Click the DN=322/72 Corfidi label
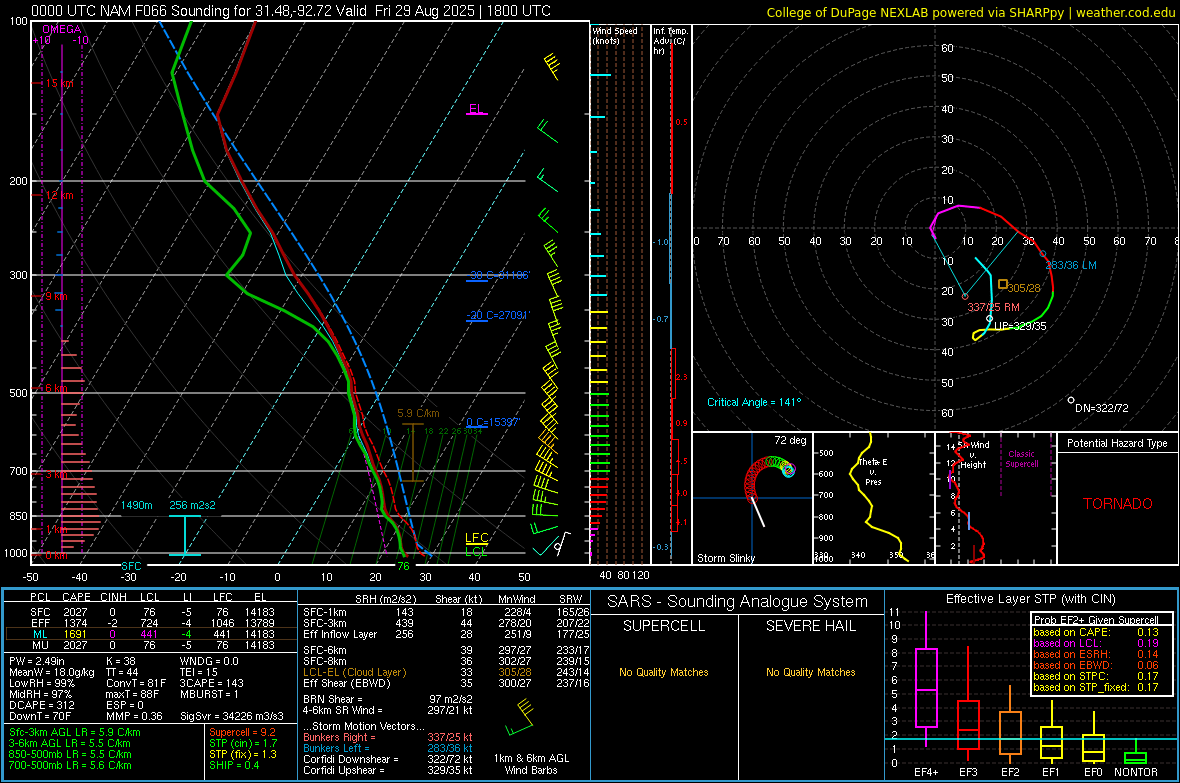This screenshot has width=1180, height=783. pyautogui.click(x=1102, y=408)
